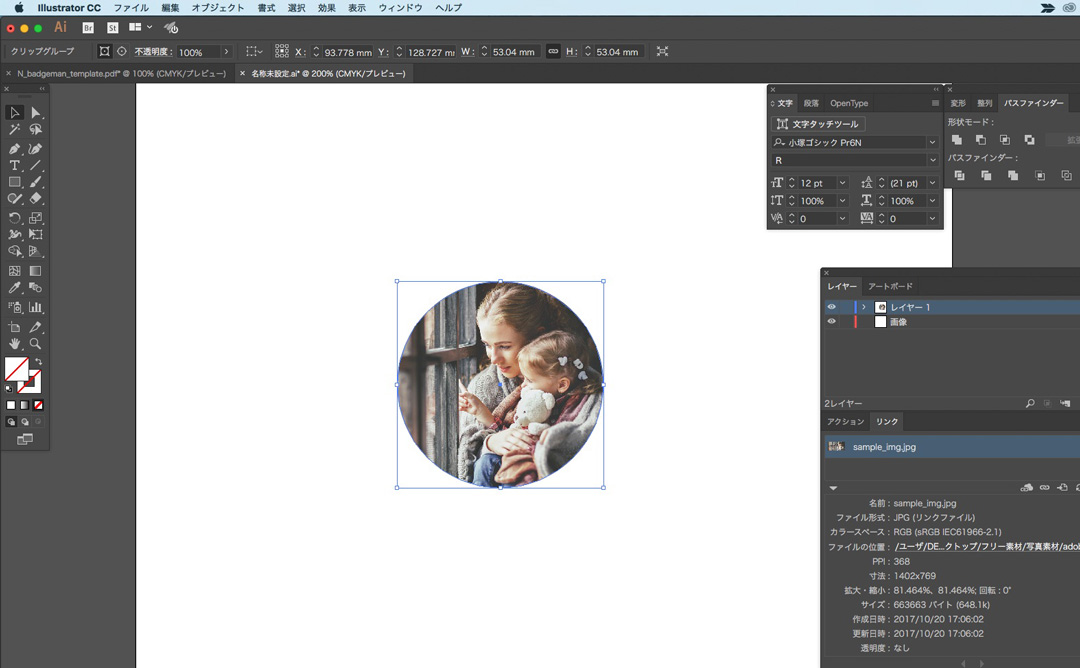Viewport: 1080px width, 668px height.
Task: Choose the Rectangle tool
Action: 15,182
